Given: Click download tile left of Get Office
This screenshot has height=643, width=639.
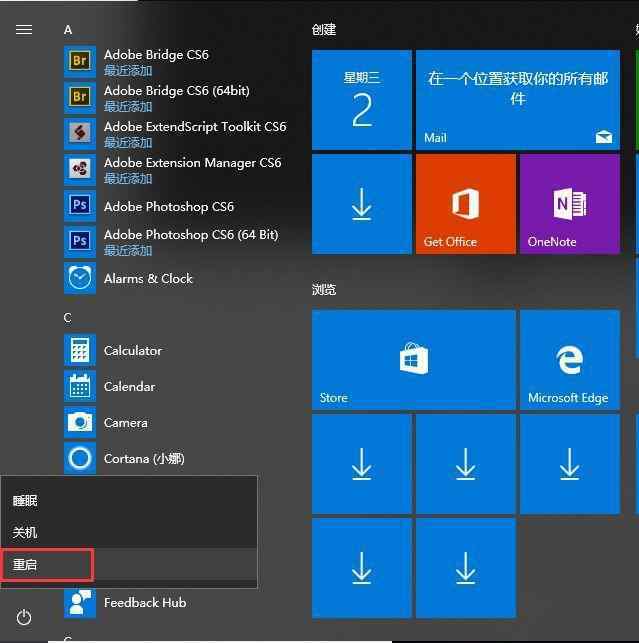Looking at the screenshot, I should (361, 204).
